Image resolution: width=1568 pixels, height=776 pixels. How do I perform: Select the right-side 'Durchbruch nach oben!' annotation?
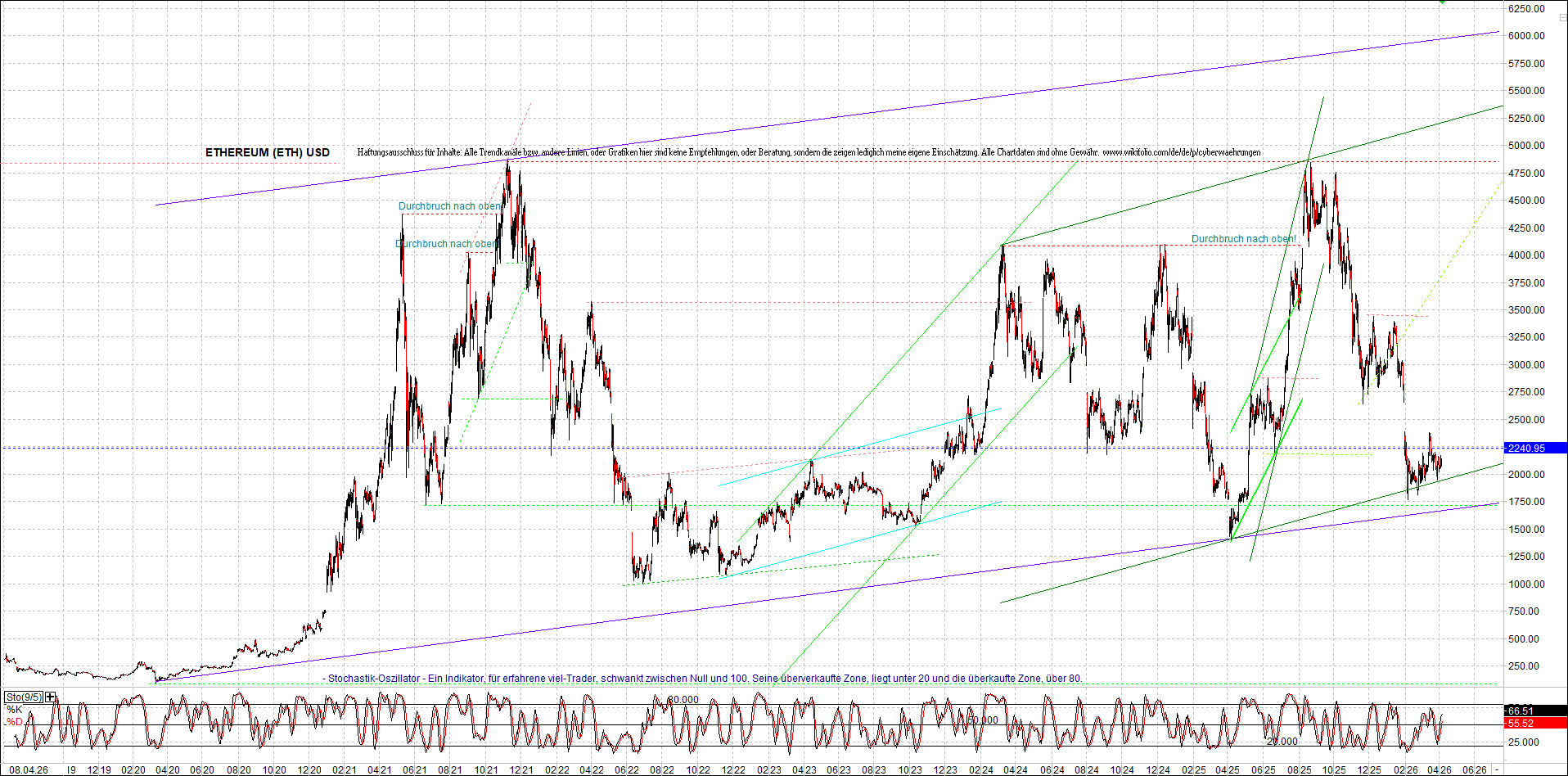coord(1243,239)
